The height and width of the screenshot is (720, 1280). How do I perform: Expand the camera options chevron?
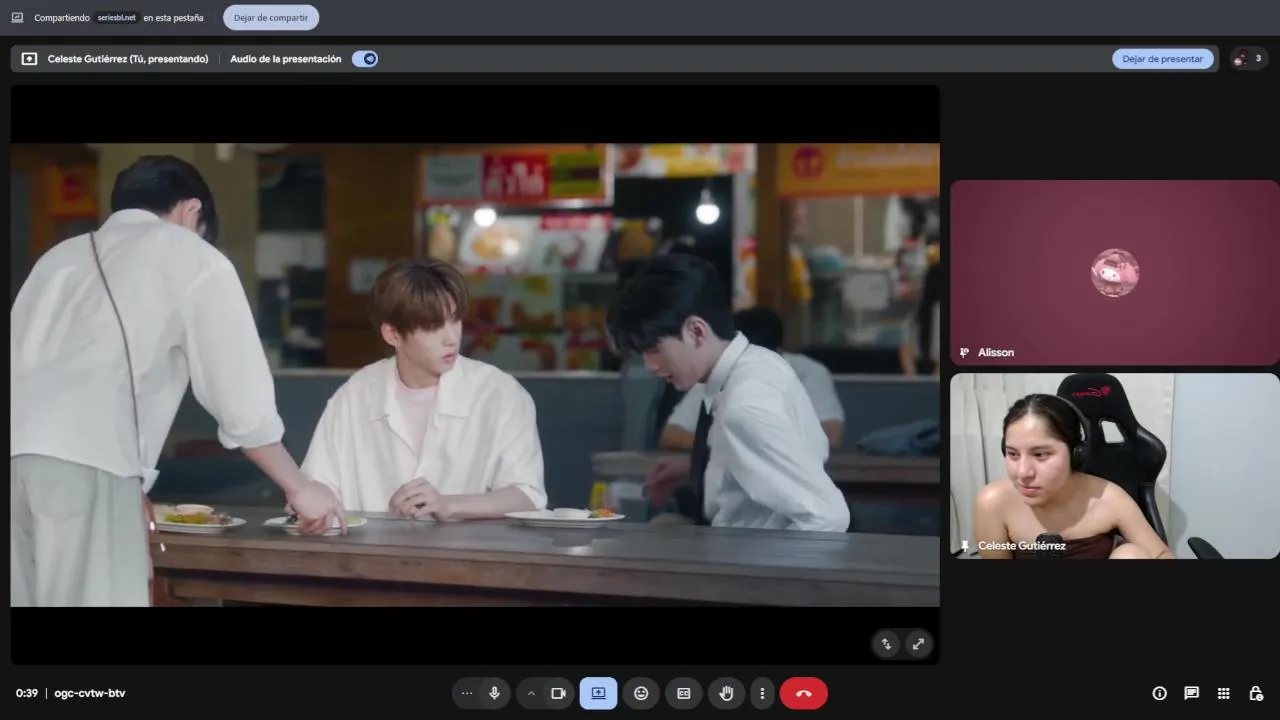[x=531, y=693]
